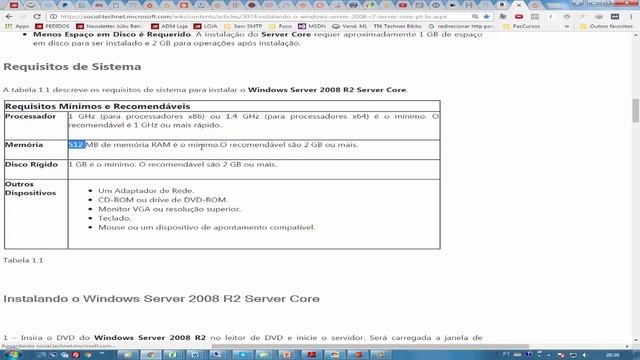Image resolution: width=640 pixels, height=360 pixels.
Task: Reload the page with the refresh icon
Action: 37,17
